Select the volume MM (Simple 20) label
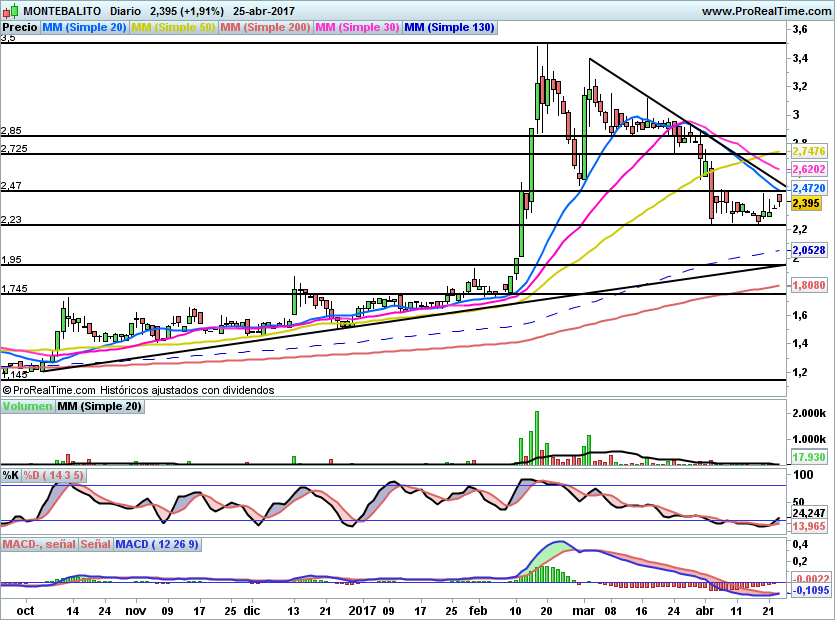The image size is (835, 620). tap(99, 407)
